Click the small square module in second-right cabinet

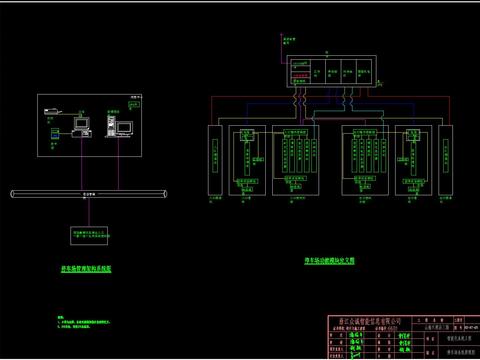[413, 135]
